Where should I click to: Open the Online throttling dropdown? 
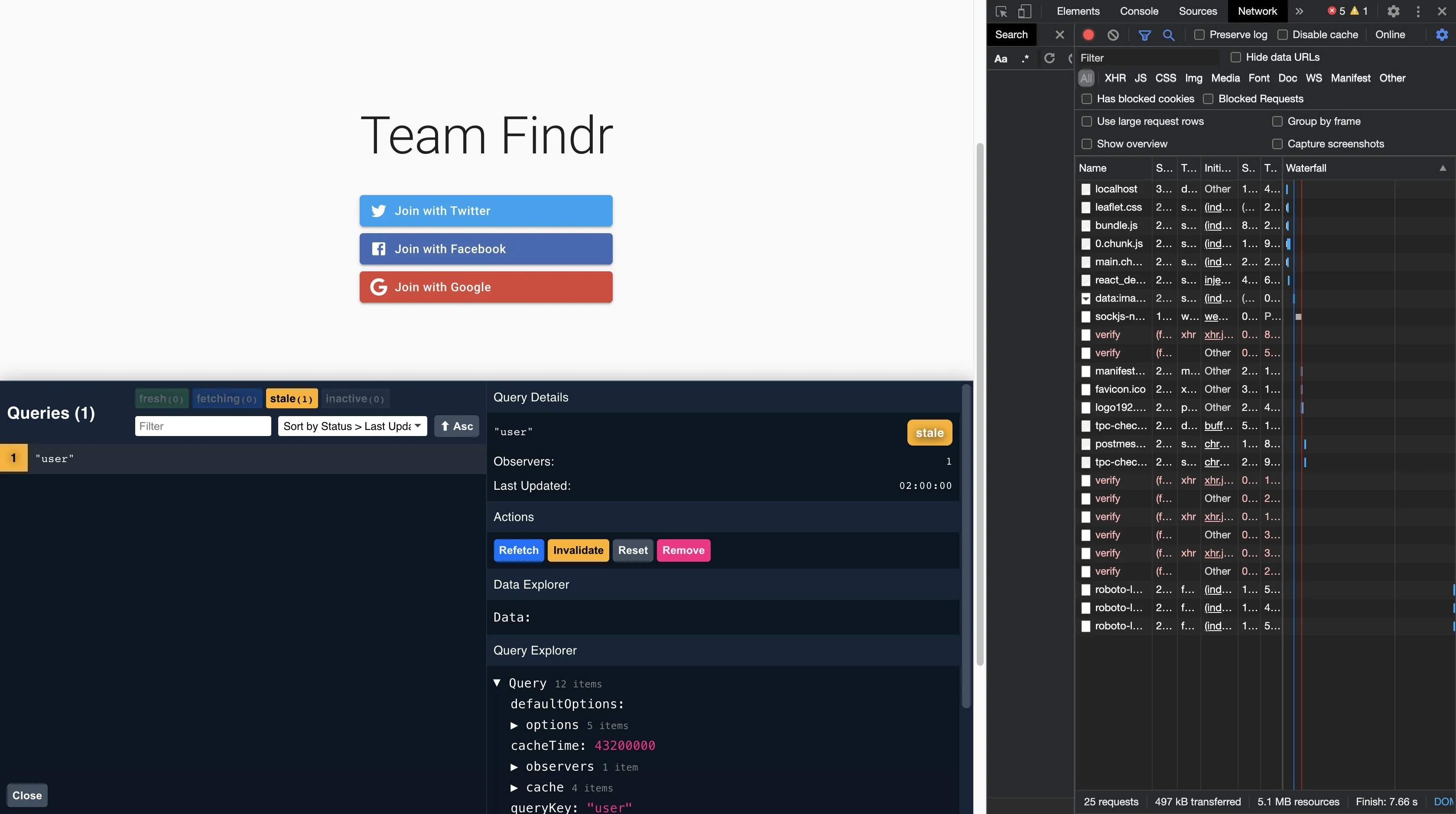[x=1390, y=35]
